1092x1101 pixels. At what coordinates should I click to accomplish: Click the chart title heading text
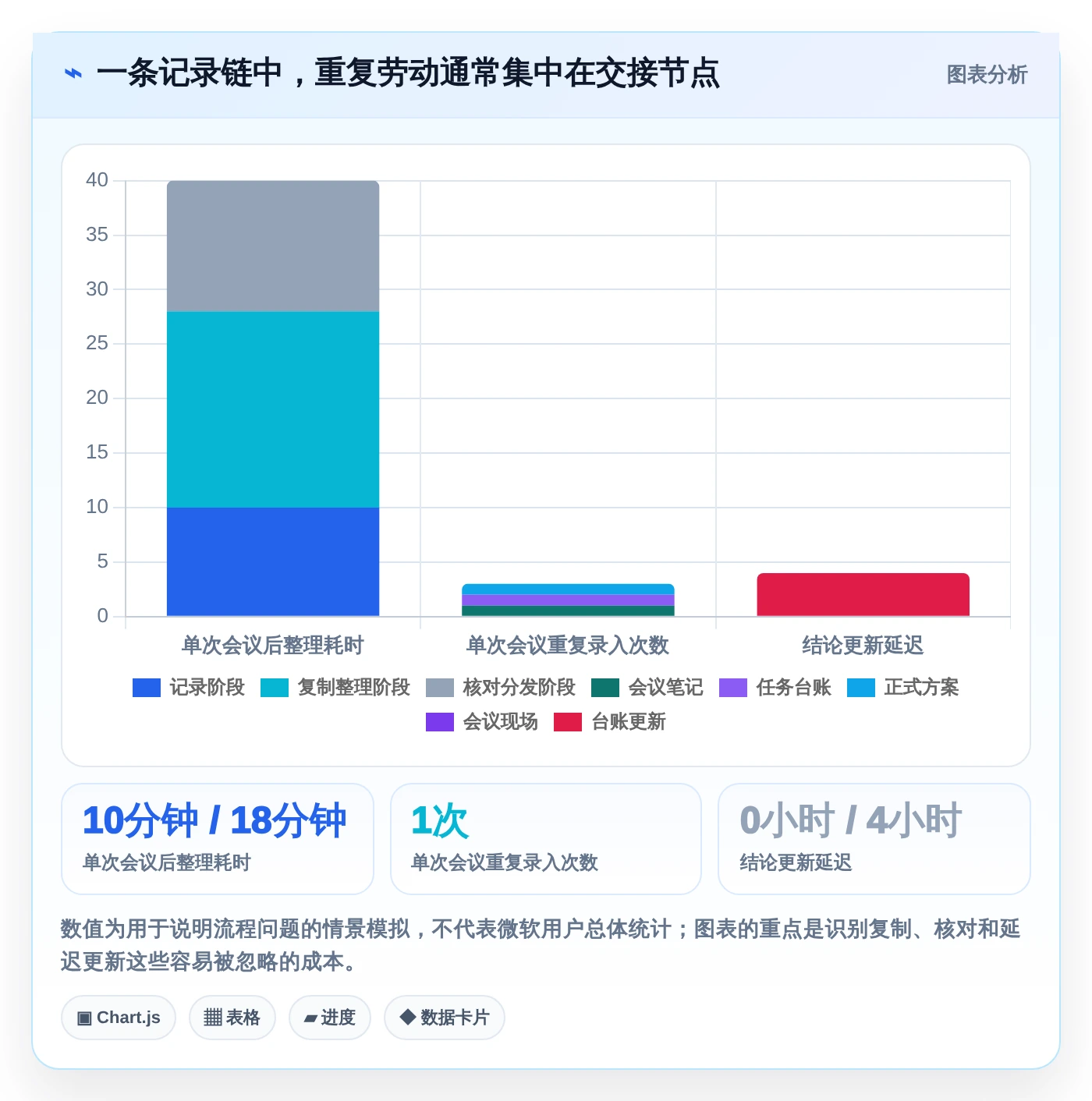click(x=408, y=73)
